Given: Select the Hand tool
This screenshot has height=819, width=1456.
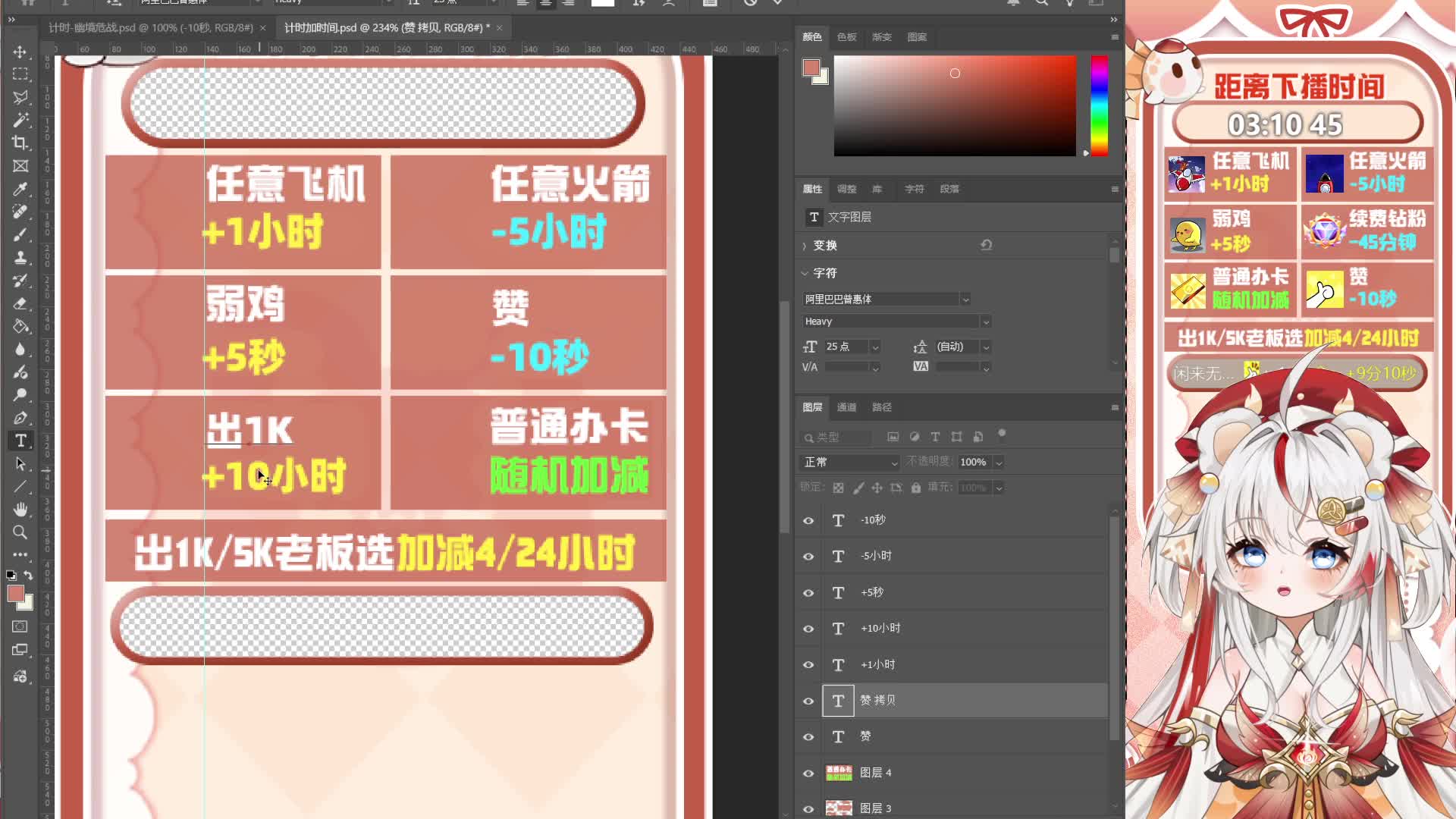Looking at the screenshot, I should 20,509.
